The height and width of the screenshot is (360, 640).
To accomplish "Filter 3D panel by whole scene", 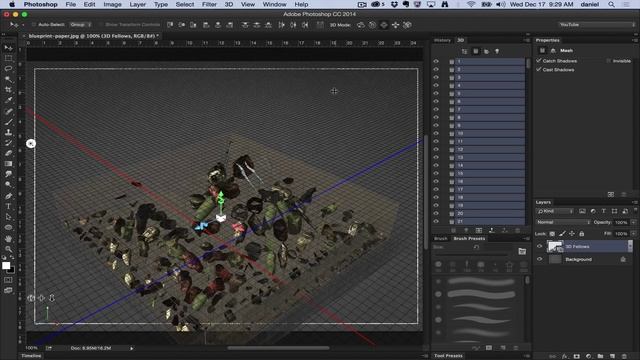I will click(464, 51).
